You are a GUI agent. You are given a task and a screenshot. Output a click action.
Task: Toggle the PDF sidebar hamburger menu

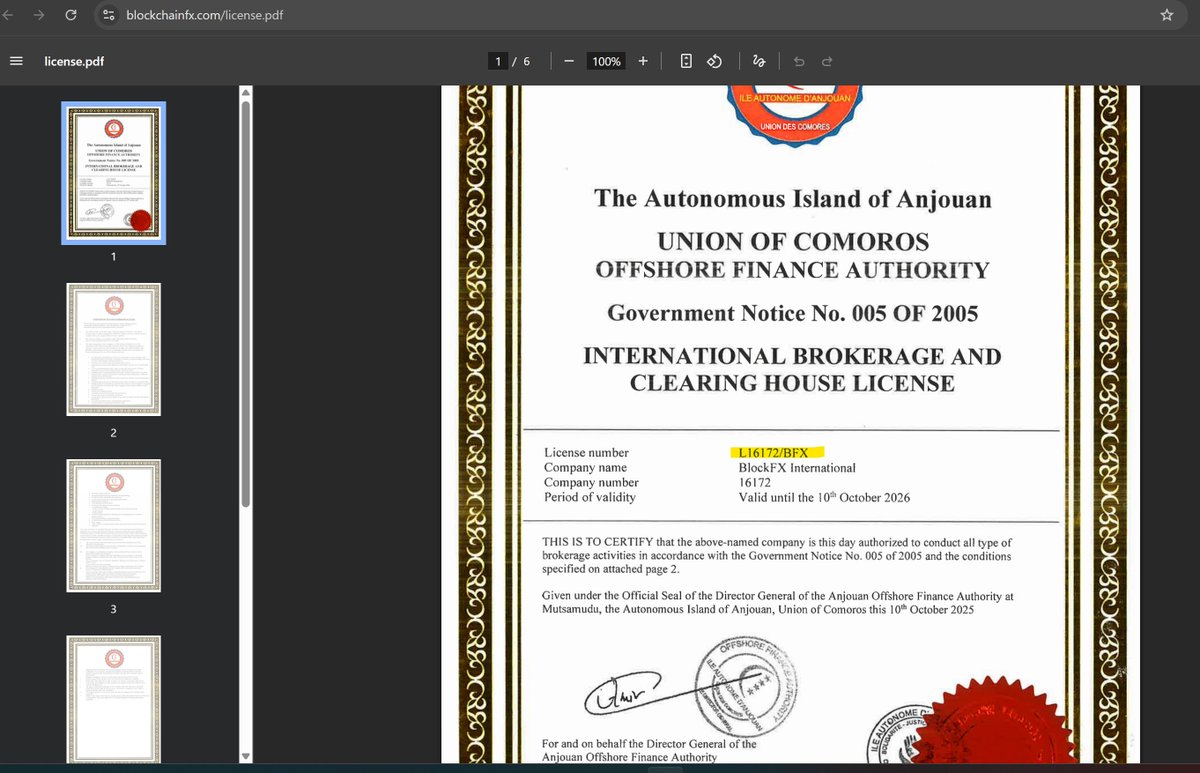16,61
